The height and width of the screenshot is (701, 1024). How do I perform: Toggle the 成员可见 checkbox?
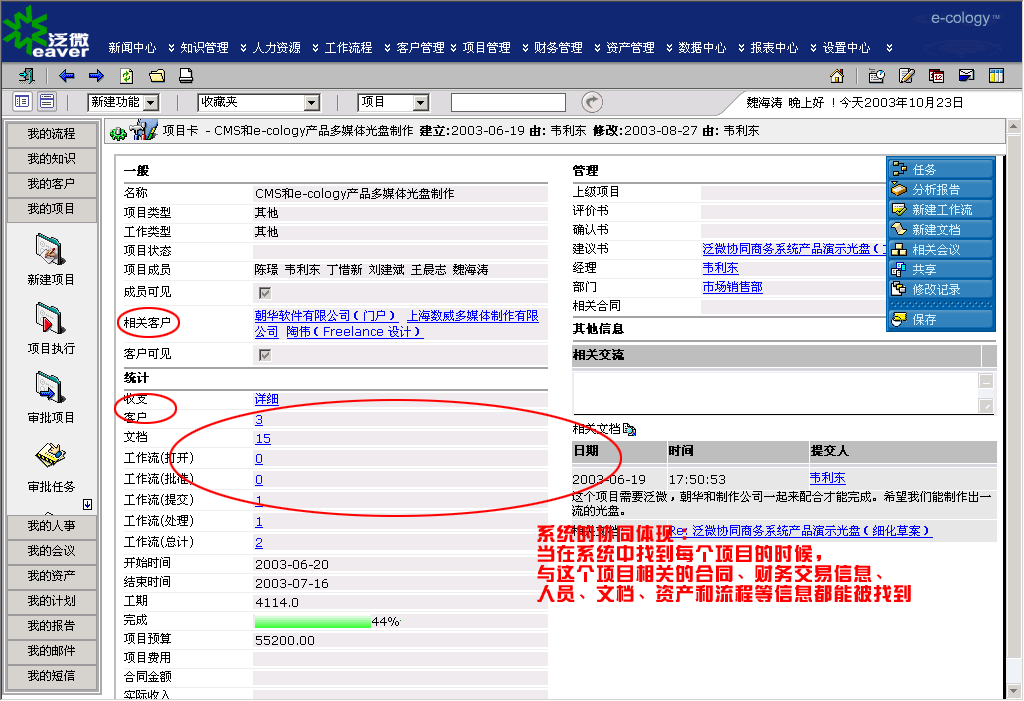point(265,293)
